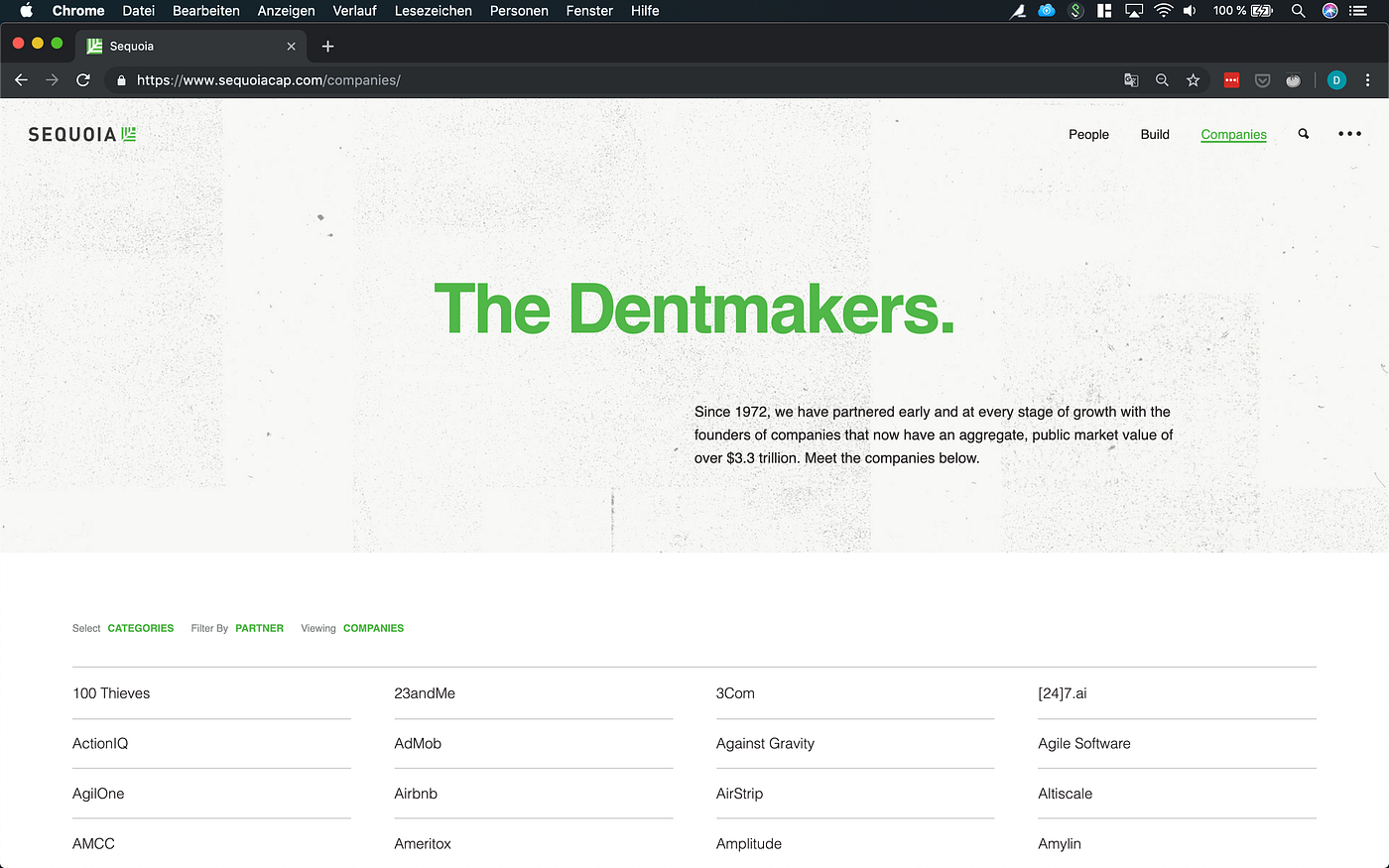Open Chrome's three-dot menu
This screenshot has width=1389, height=868.
1367,80
